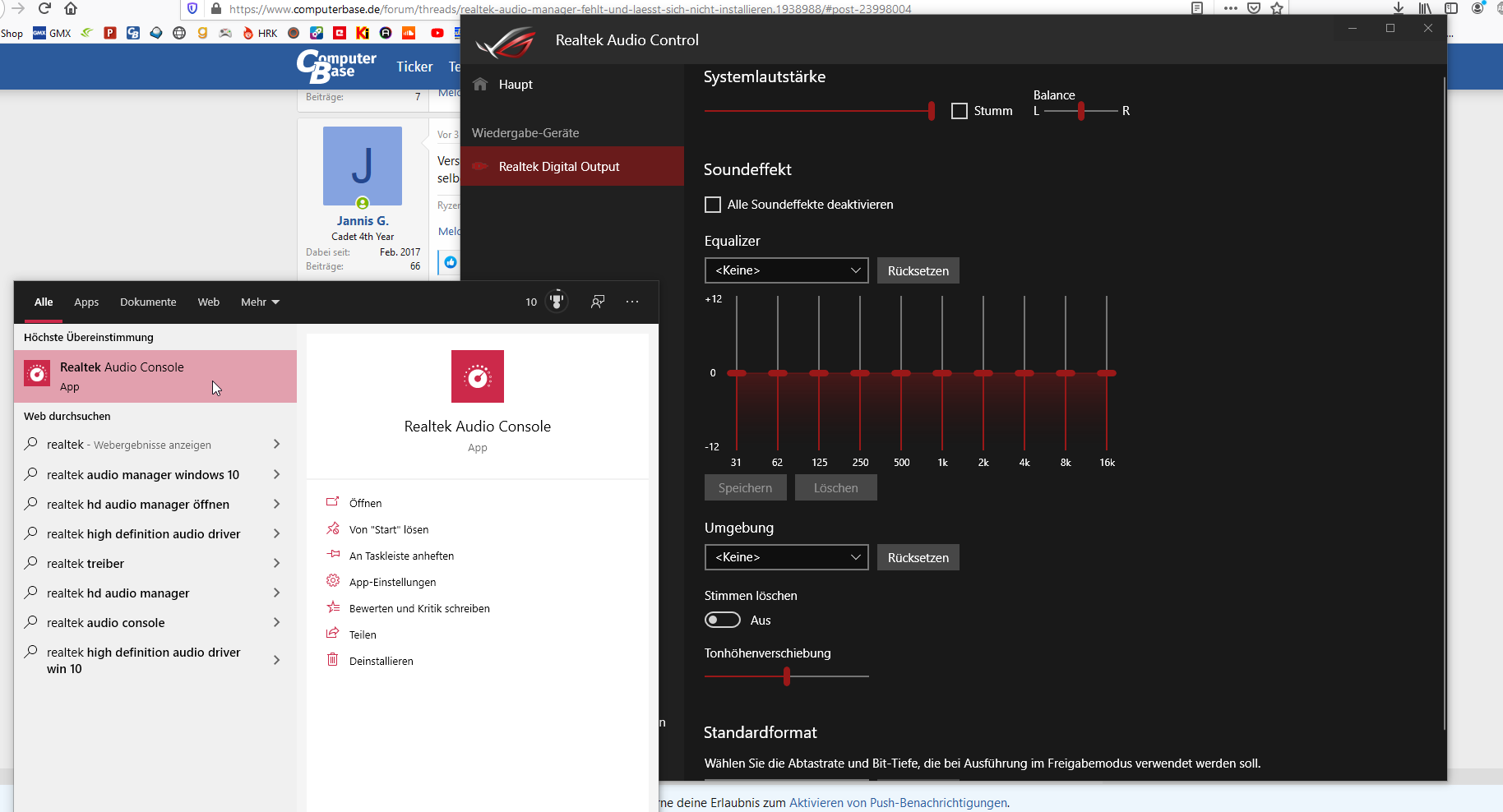Image resolution: width=1503 pixels, height=812 pixels.
Task: Expand 'realtek audio console' suggestion arrow
Action: [276, 622]
